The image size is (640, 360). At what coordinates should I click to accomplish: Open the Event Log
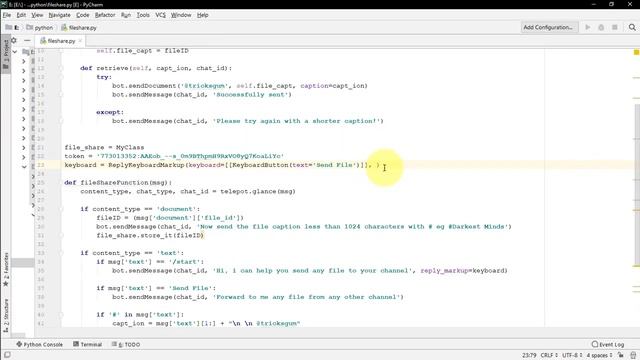tap(608, 344)
